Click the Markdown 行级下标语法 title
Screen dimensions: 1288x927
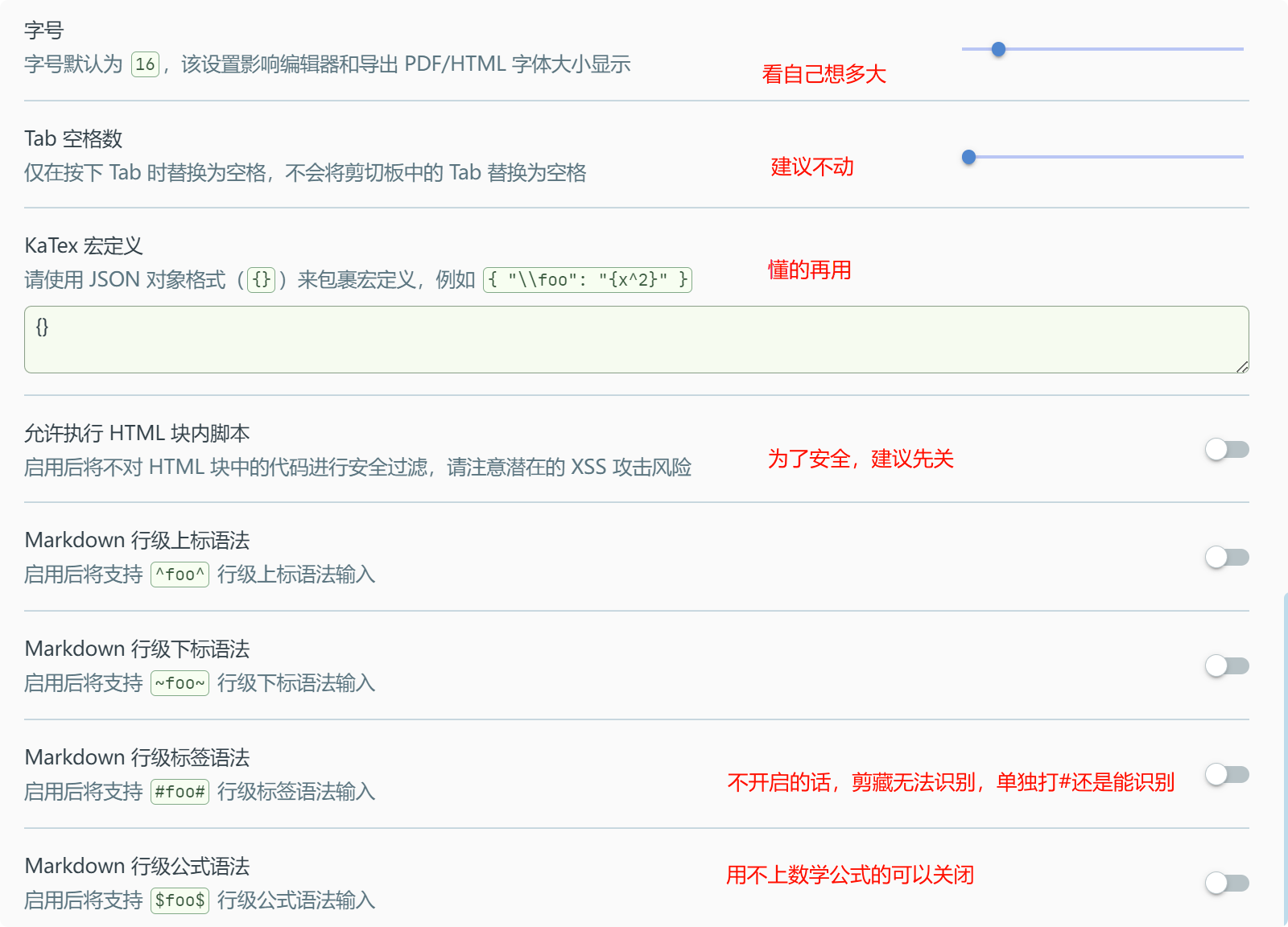(x=137, y=649)
